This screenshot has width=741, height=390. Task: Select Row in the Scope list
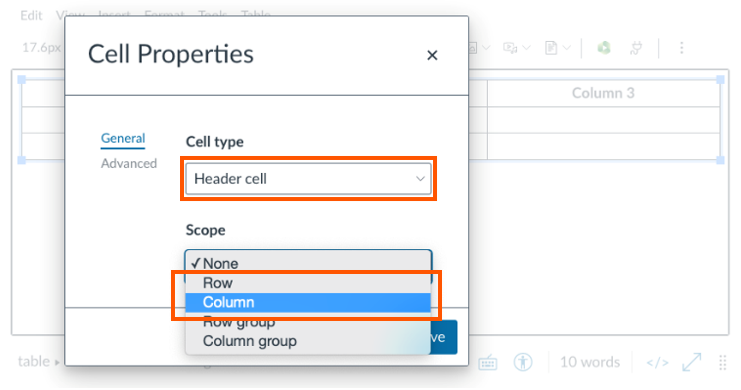pyautogui.click(x=308, y=283)
